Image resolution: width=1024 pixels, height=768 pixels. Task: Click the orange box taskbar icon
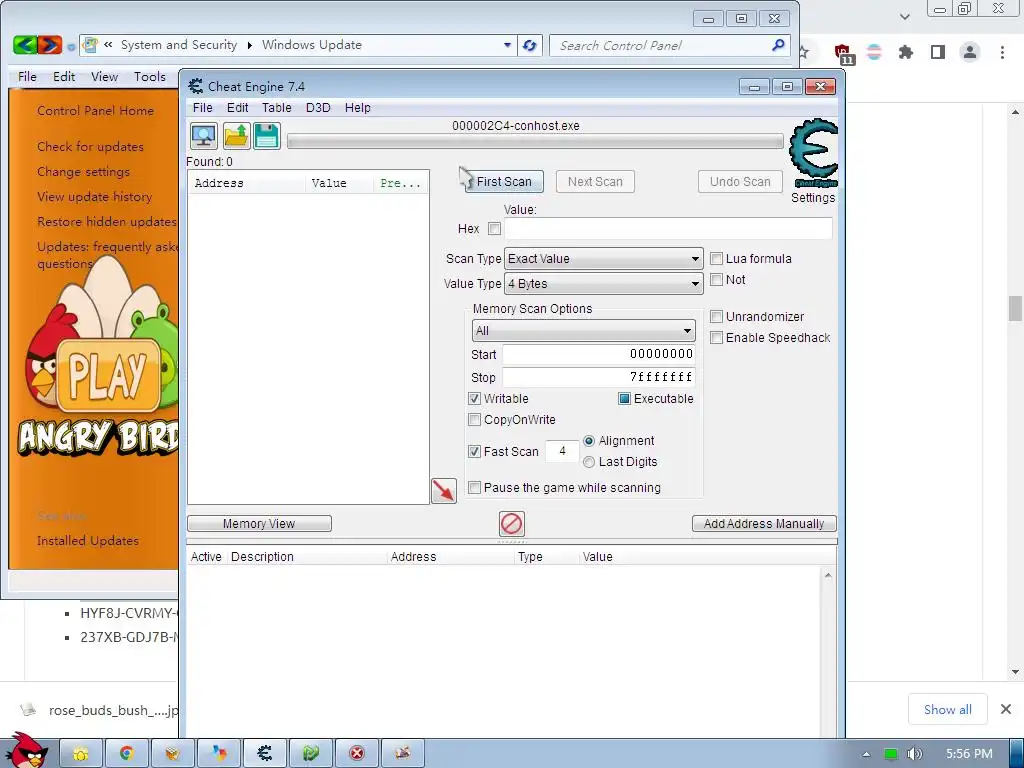172,753
